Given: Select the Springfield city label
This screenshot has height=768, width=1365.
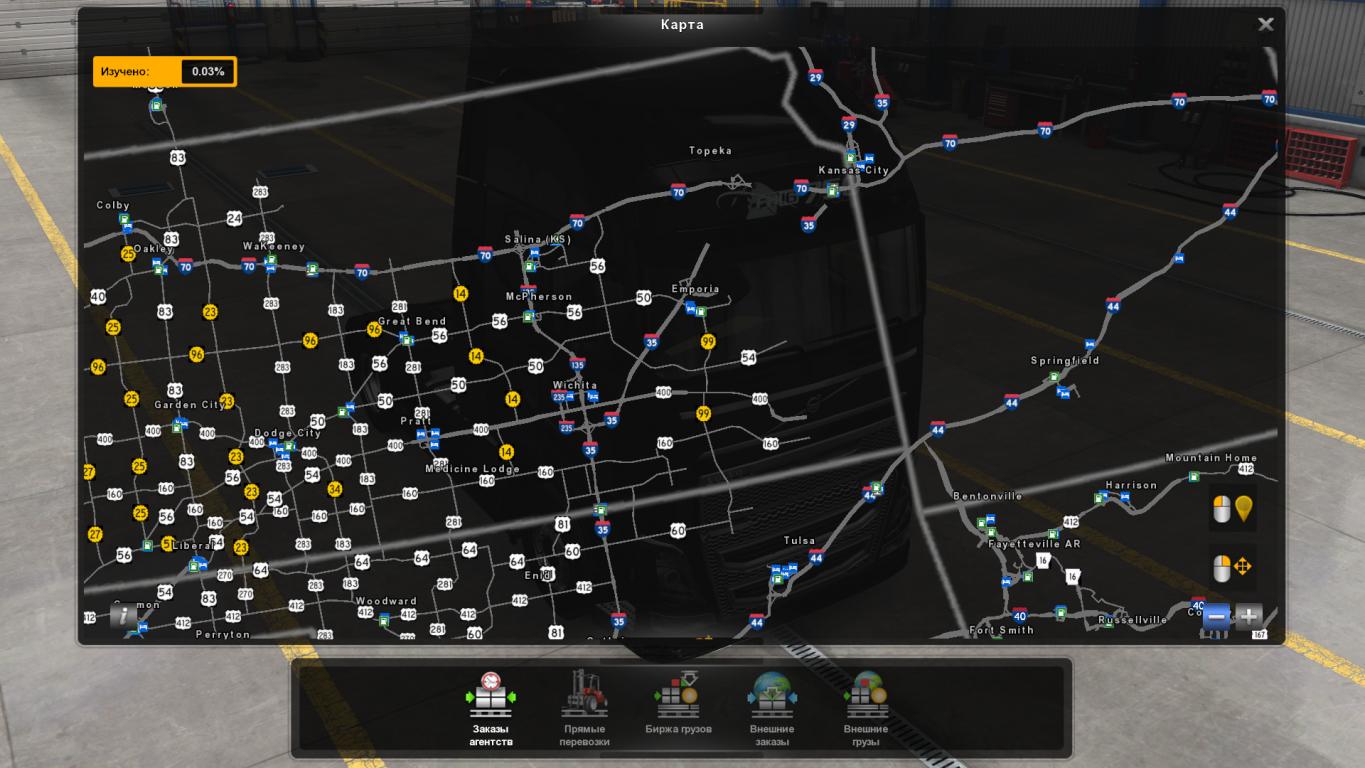Looking at the screenshot, I should point(1064,361).
